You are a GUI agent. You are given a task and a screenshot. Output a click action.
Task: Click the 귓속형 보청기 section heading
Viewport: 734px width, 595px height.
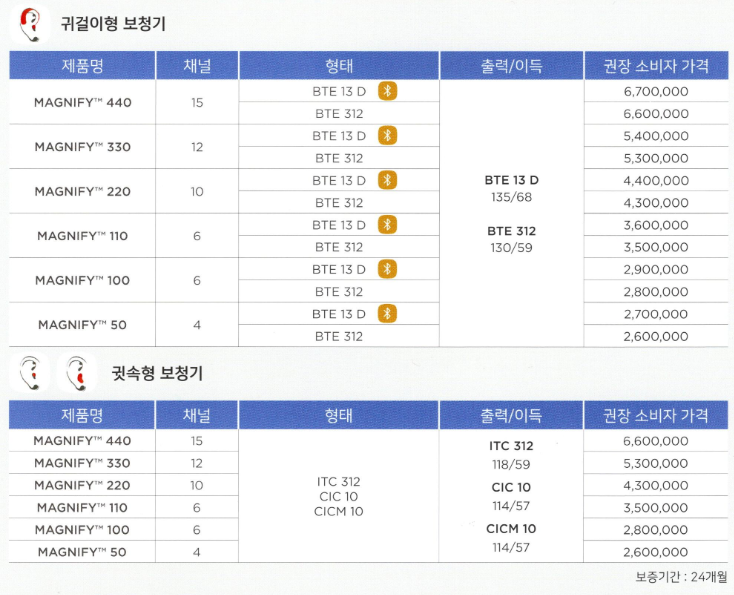[x=157, y=373]
